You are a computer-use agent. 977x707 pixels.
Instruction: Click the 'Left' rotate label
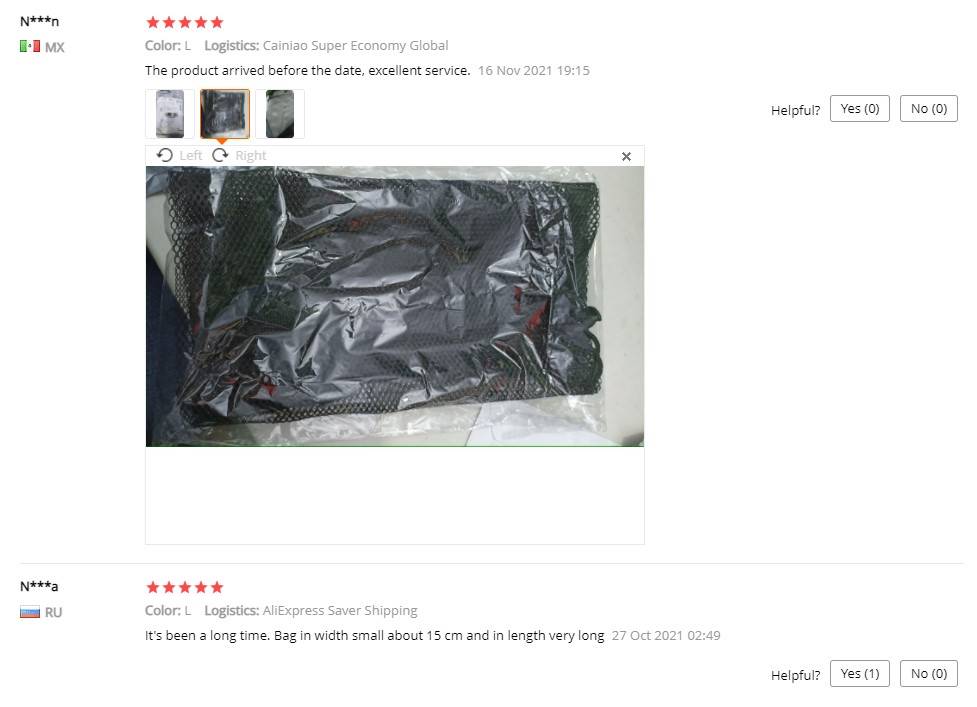[x=191, y=155]
